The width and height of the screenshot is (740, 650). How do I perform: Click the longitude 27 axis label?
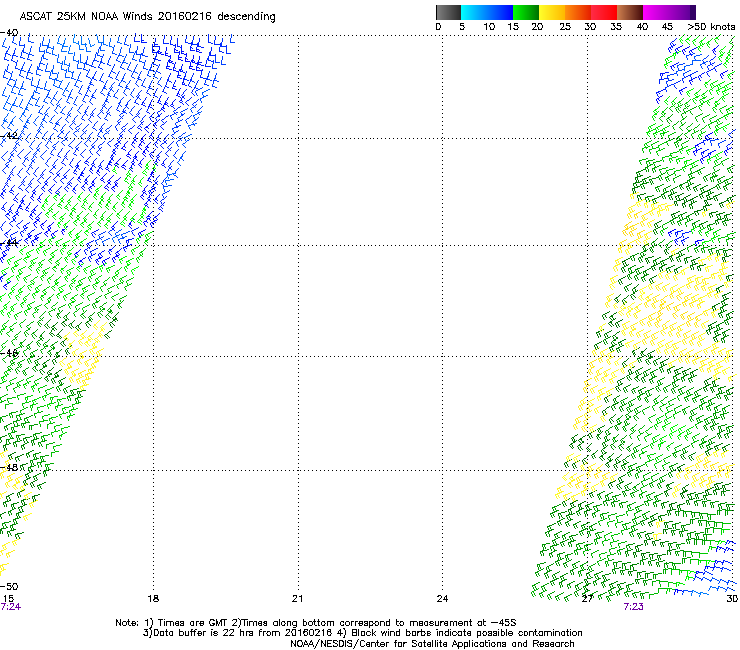tap(587, 599)
